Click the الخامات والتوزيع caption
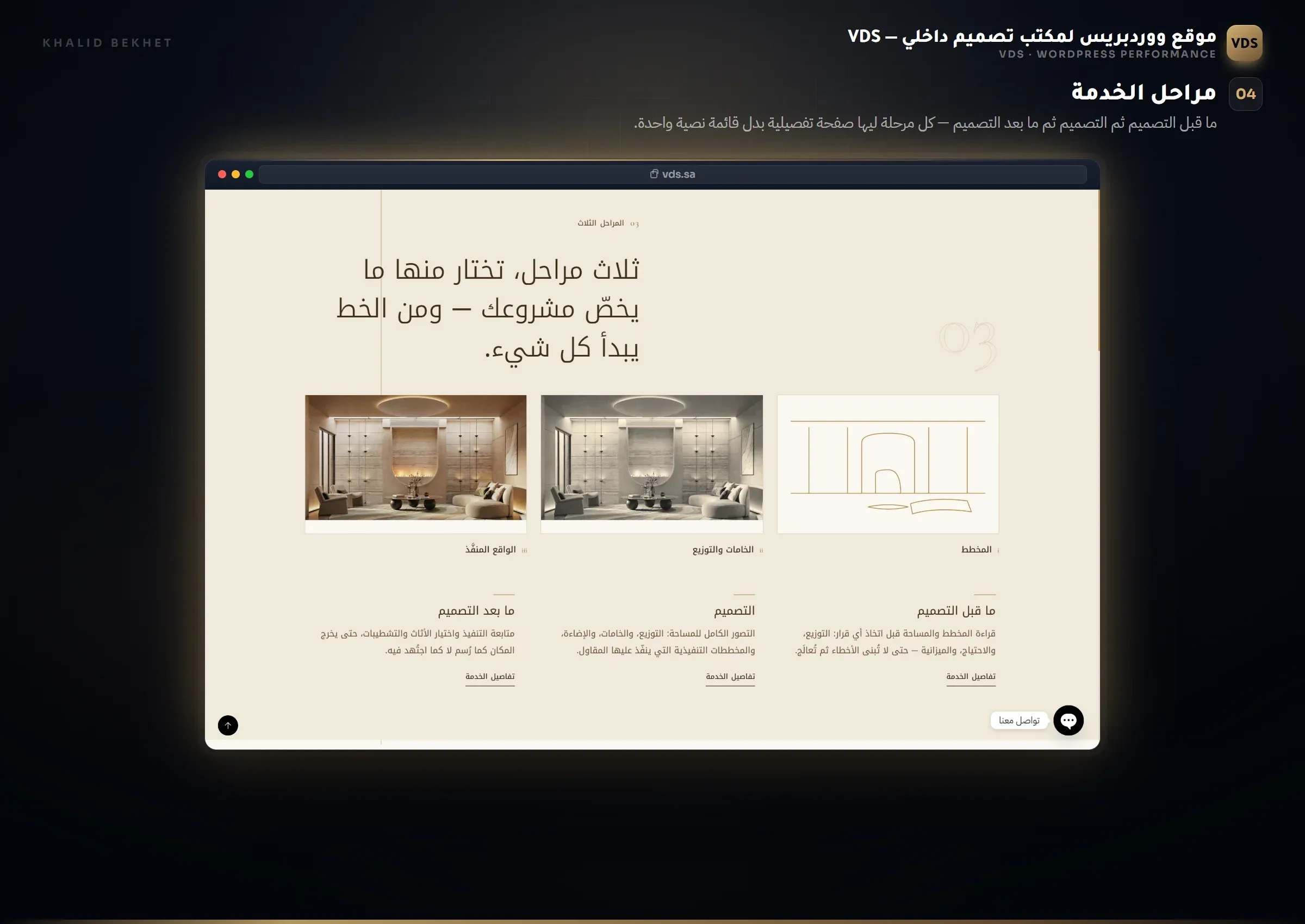Viewport: 1305px width, 924px height. [x=723, y=549]
